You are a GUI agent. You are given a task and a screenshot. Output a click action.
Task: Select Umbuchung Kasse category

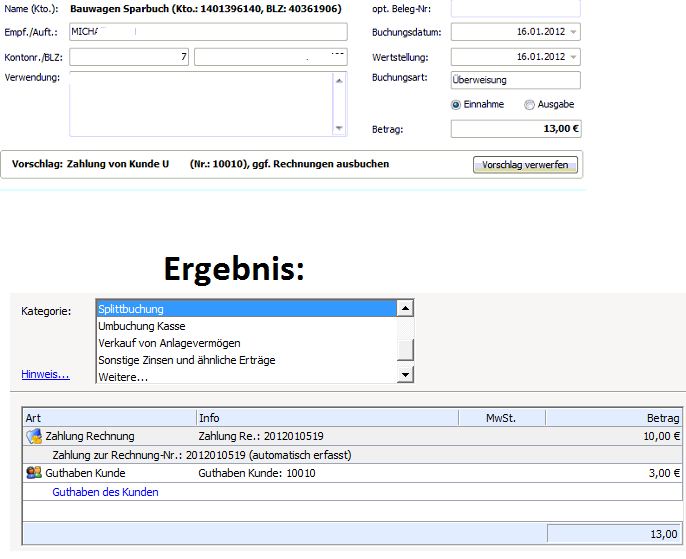click(x=246, y=326)
